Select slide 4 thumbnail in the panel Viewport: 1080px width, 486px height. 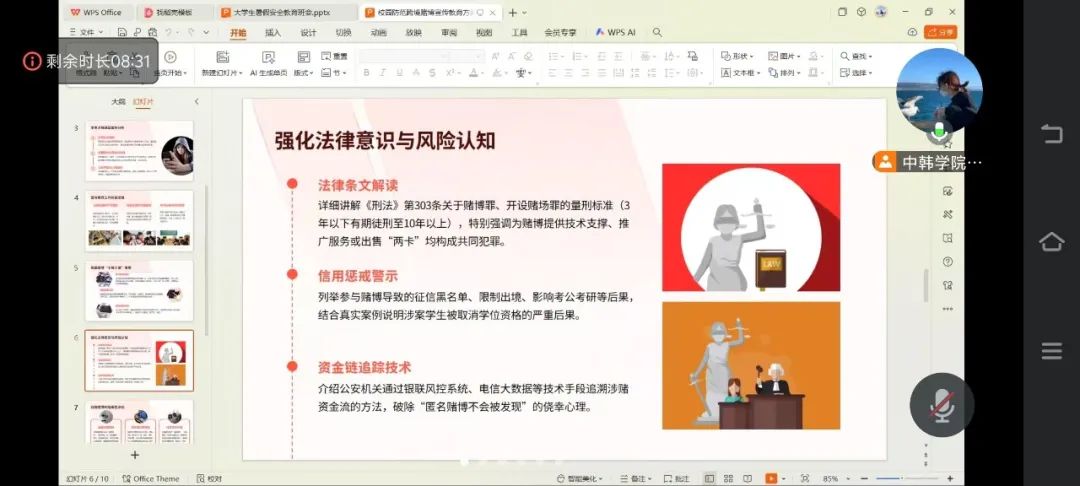coord(138,219)
